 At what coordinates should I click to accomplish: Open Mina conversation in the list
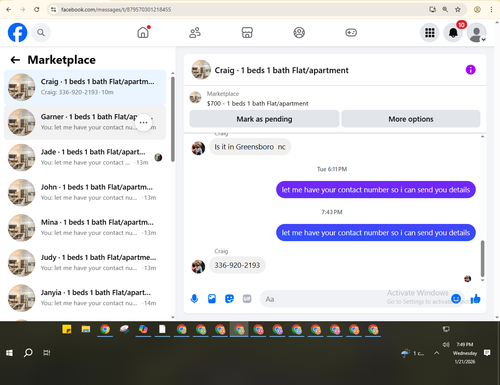(x=85, y=228)
